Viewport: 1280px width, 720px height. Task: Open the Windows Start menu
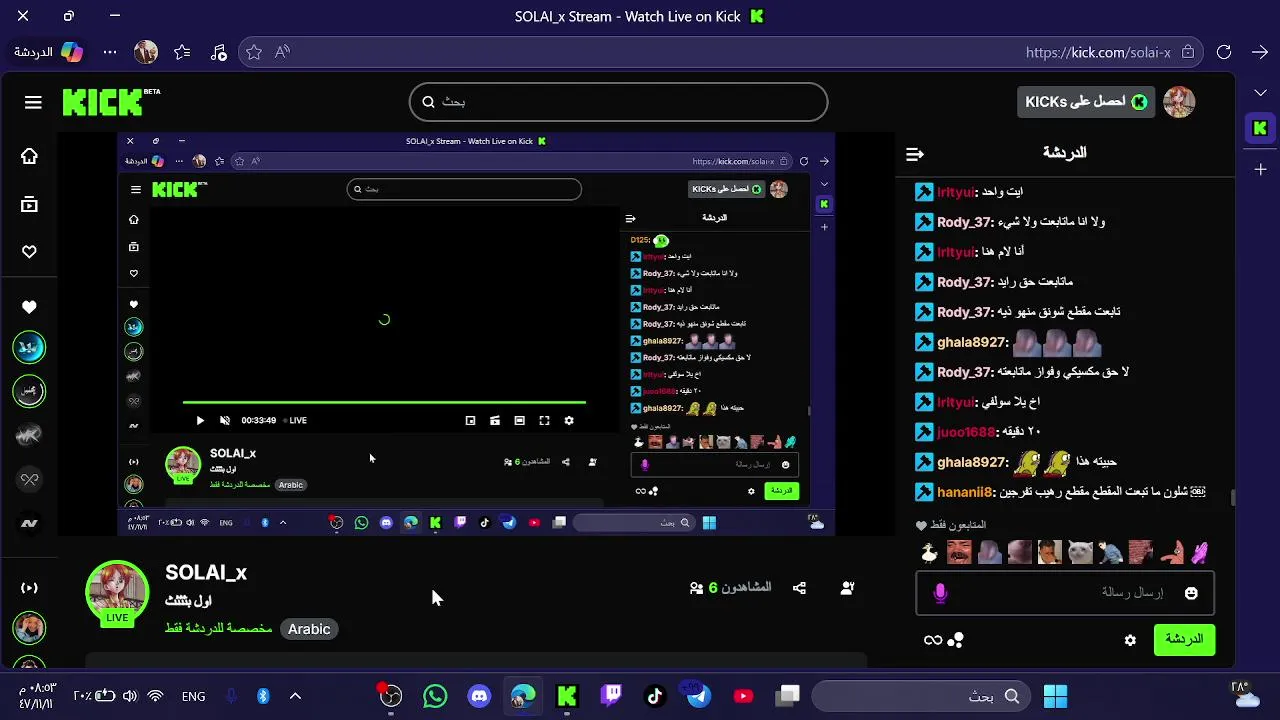coord(1055,696)
